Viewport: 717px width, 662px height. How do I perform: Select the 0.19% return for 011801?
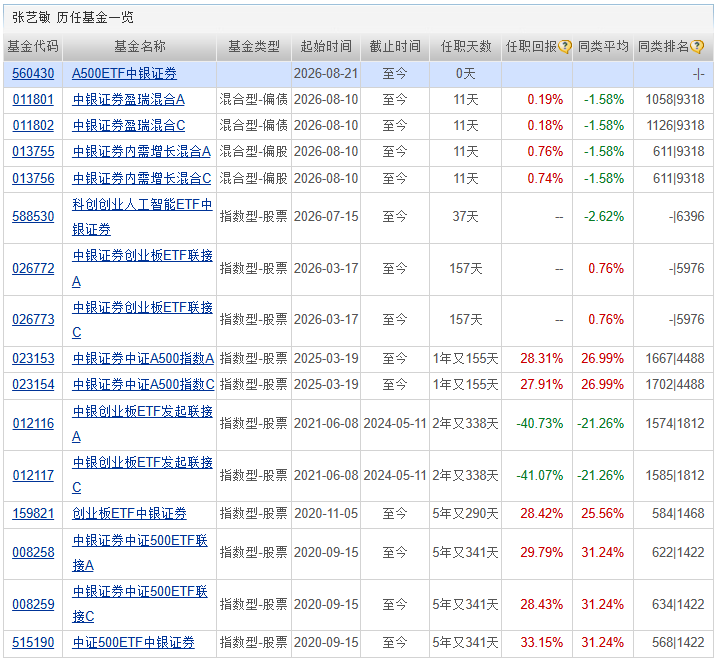pos(545,100)
